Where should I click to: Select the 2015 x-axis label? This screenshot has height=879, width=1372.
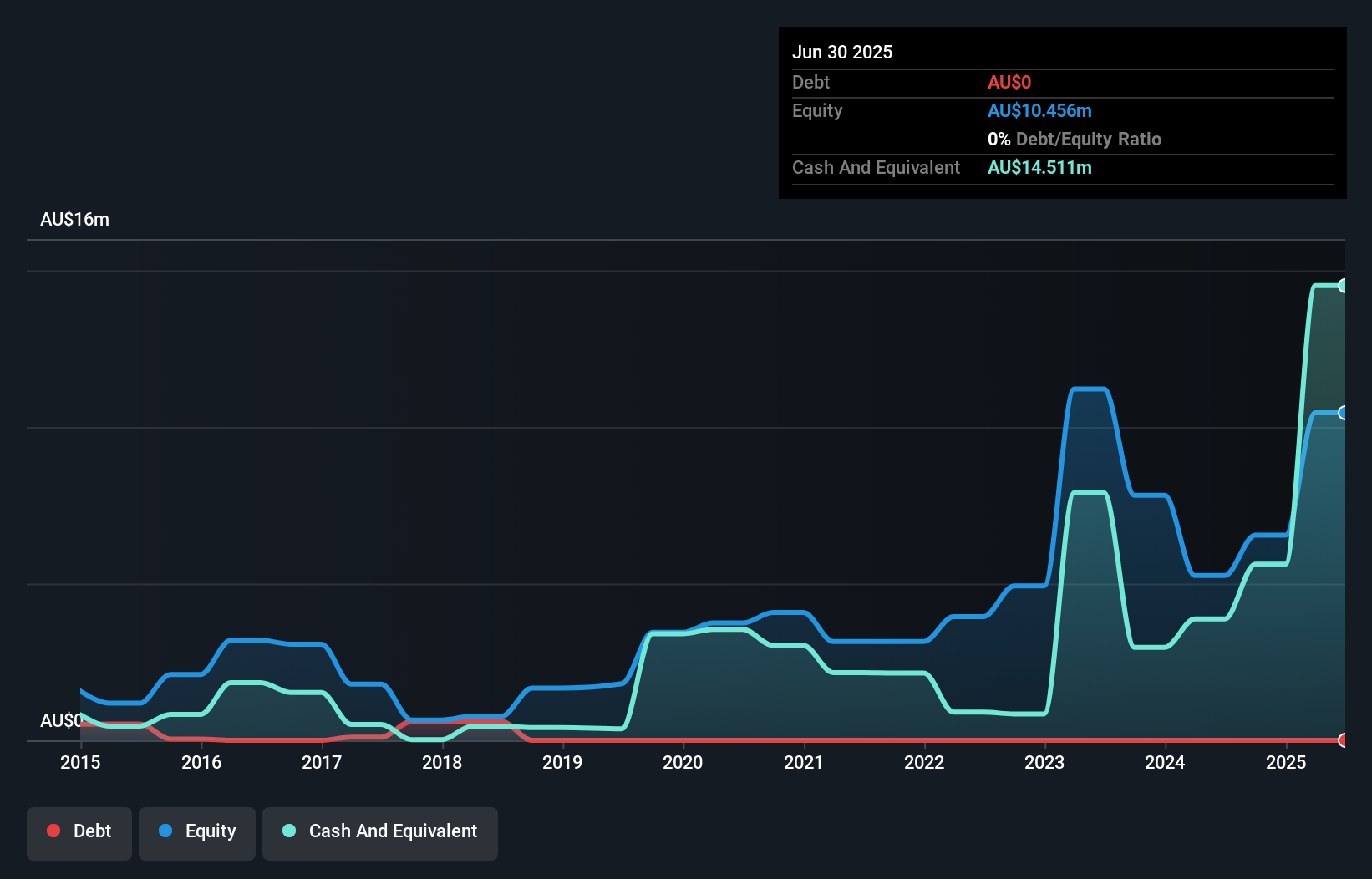click(80, 762)
